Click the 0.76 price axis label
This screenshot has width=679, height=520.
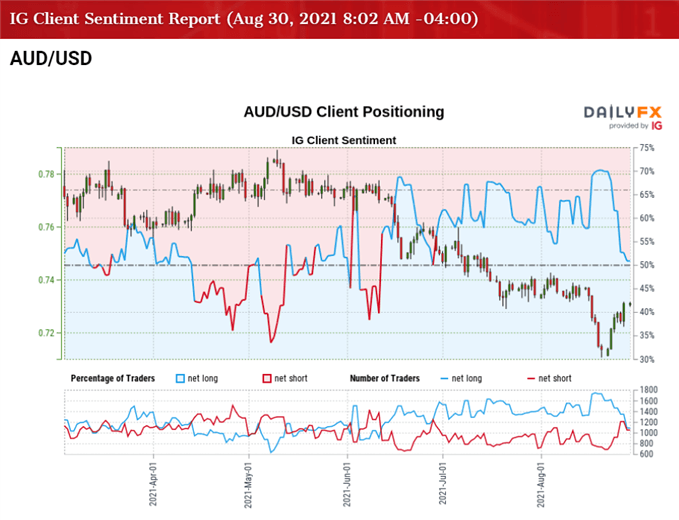pos(46,227)
